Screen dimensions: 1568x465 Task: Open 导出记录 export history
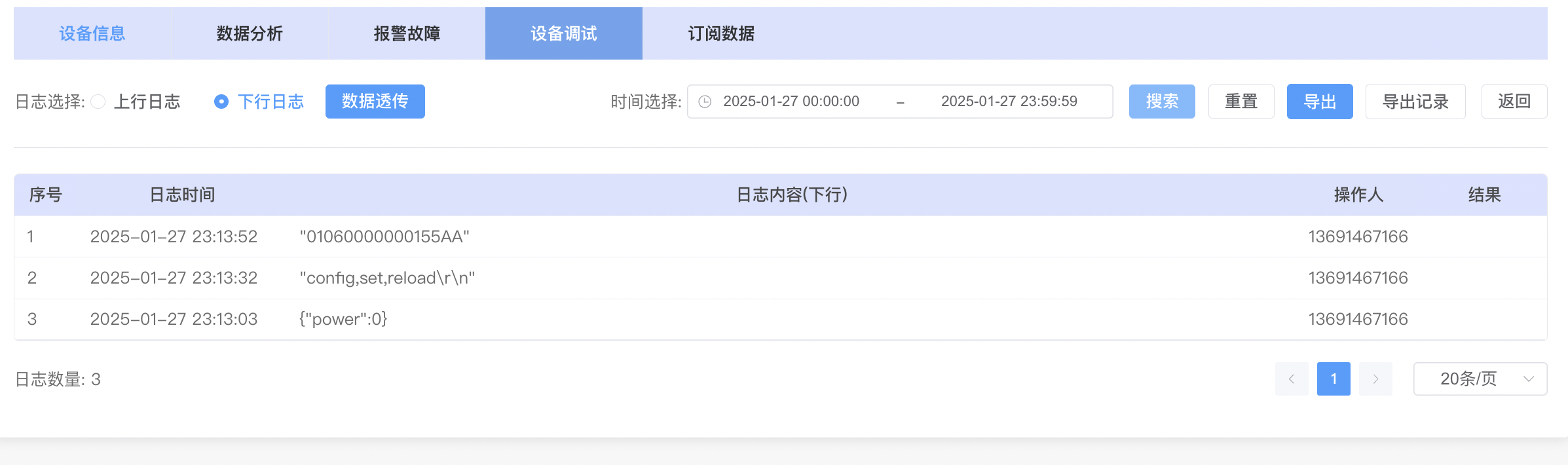(x=1415, y=102)
